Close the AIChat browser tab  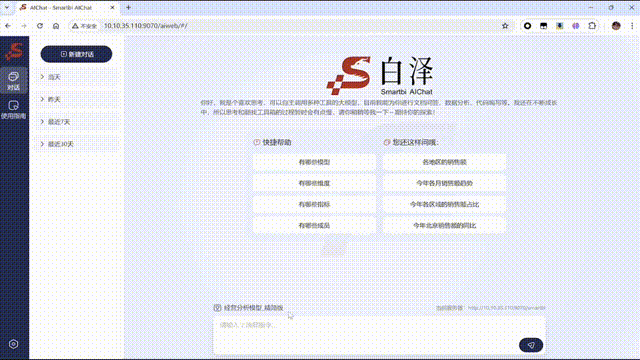pos(112,7)
